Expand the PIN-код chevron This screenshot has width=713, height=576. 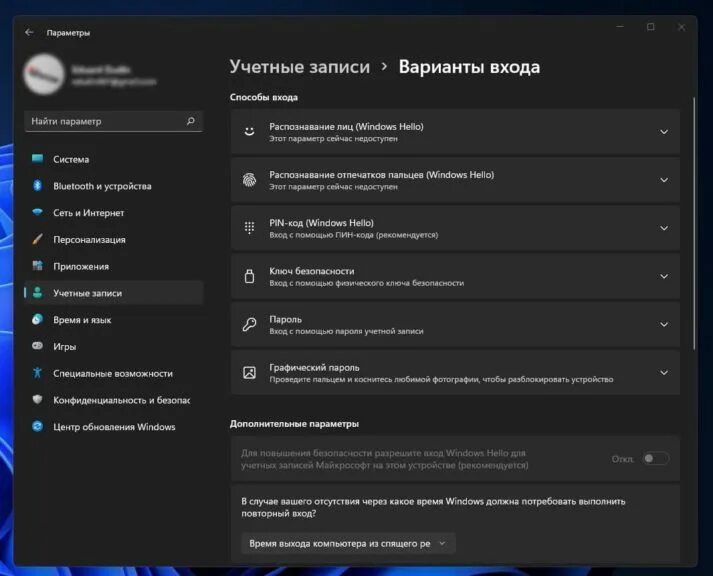[664, 228]
